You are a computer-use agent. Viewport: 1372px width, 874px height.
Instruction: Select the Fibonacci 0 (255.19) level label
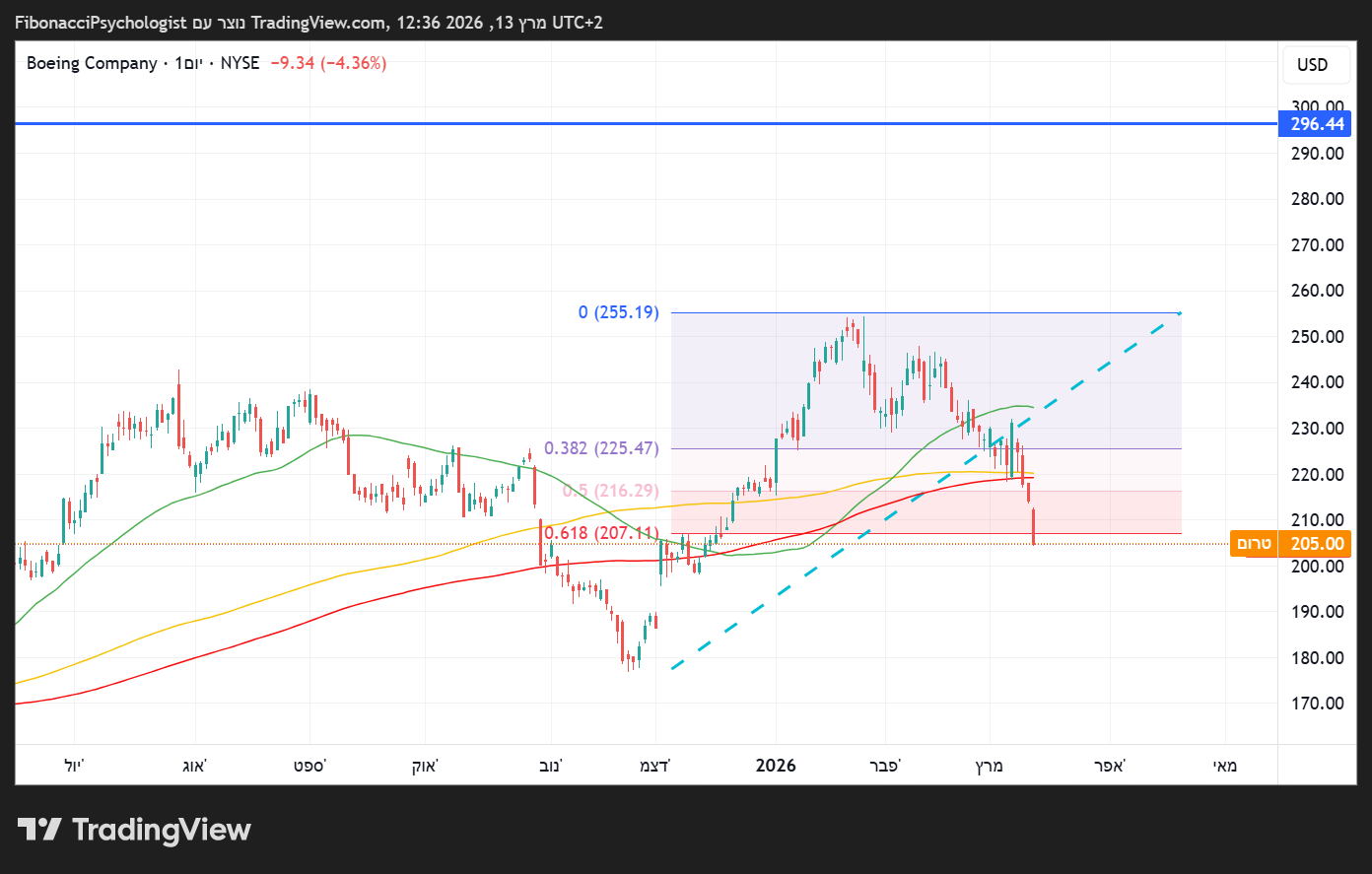pyautogui.click(x=619, y=312)
